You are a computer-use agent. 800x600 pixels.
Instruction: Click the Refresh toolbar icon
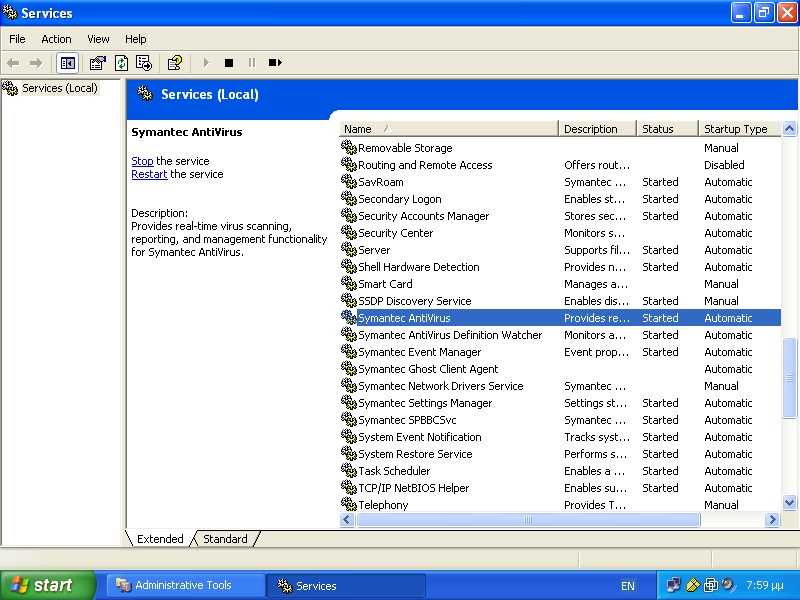click(x=121, y=63)
